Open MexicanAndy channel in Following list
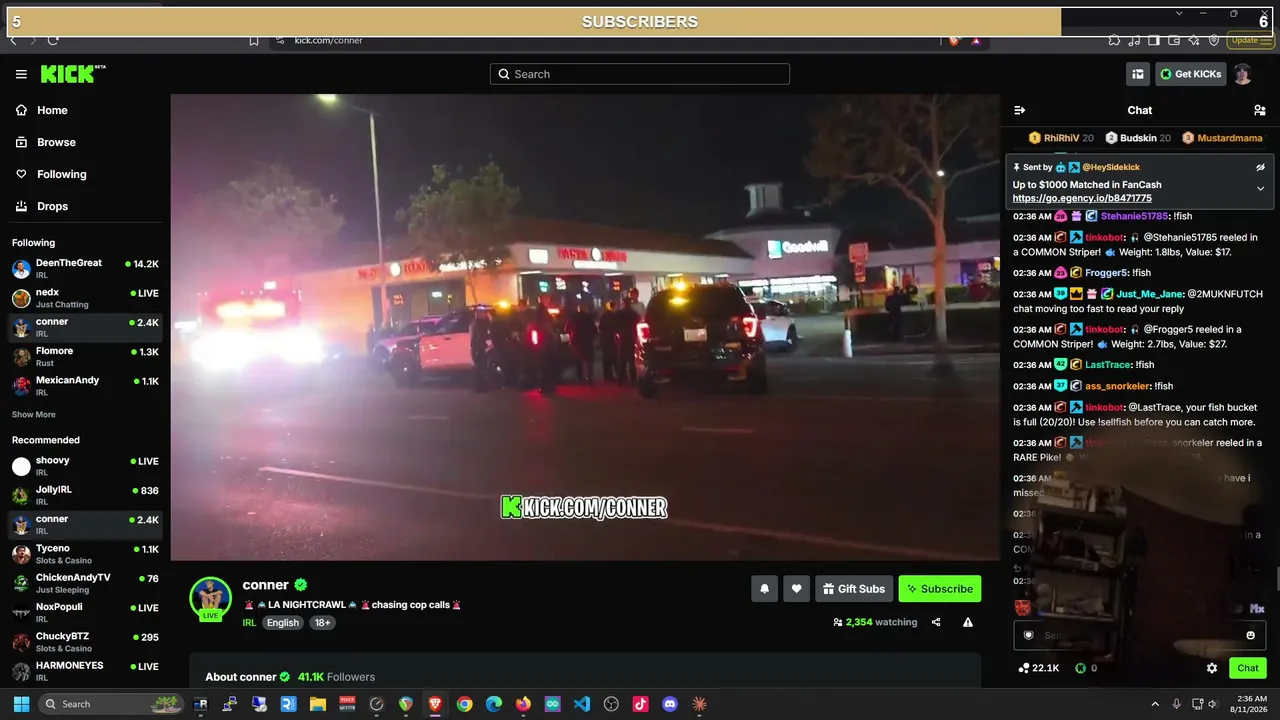This screenshot has height=720, width=1280. coord(85,386)
